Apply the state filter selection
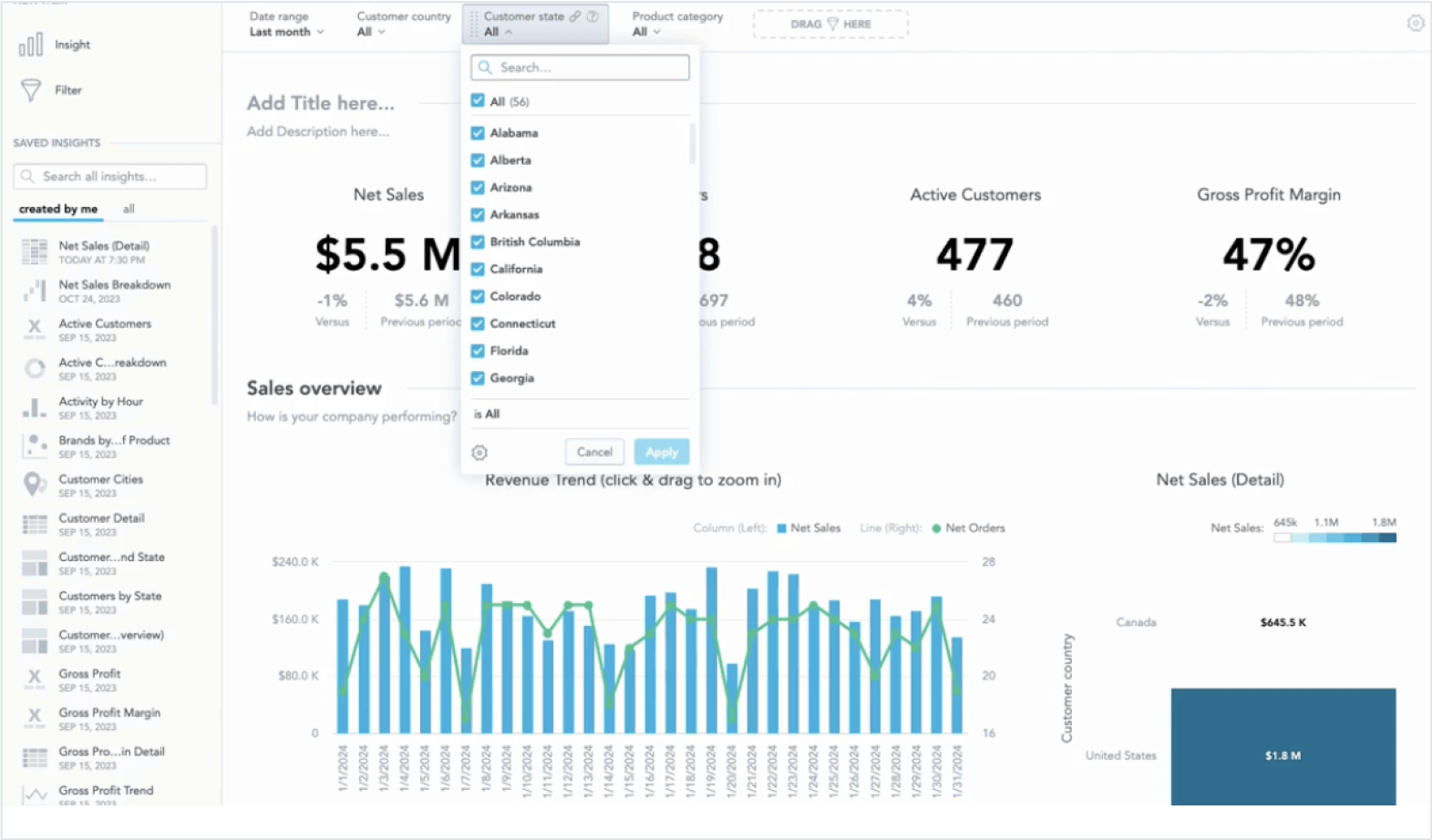This screenshot has width=1432, height=840. (662, 452)
